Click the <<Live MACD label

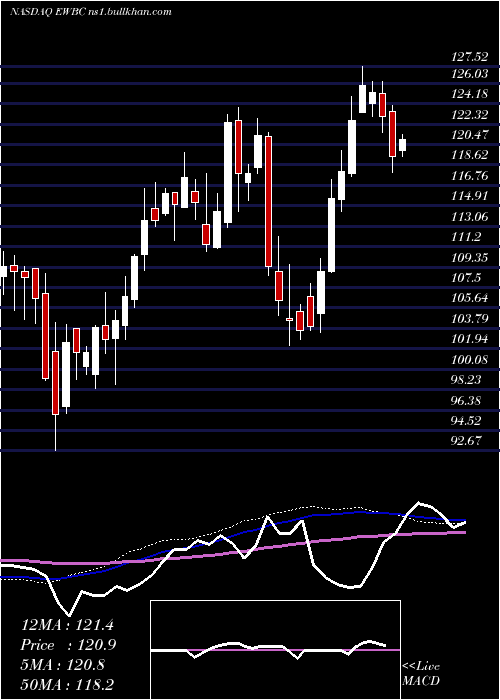click(421, 673)
